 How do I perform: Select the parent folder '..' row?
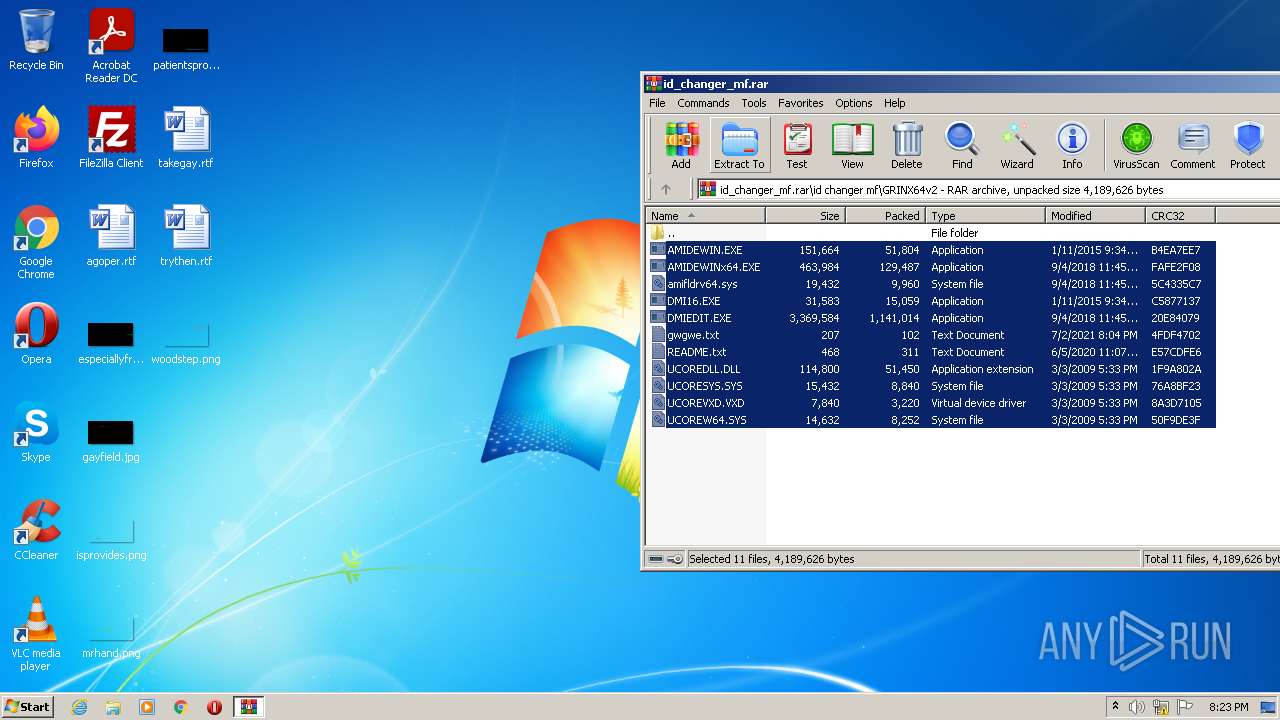pos(930,233)
